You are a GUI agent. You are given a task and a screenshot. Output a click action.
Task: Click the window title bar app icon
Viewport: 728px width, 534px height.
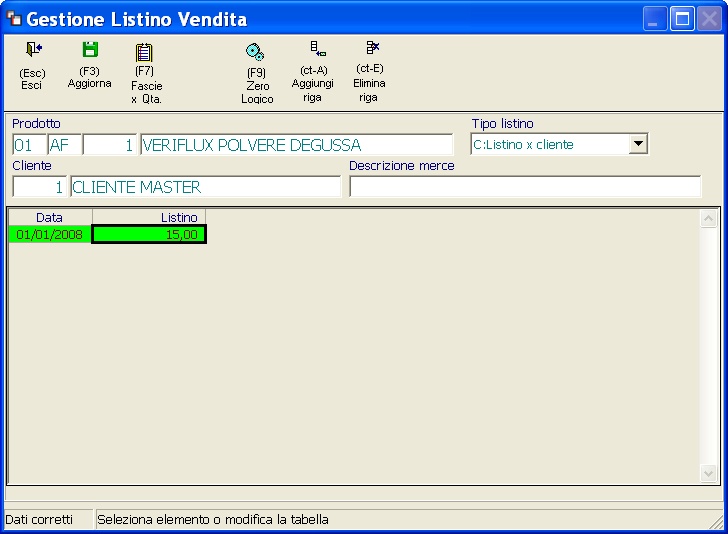tap(14, 19)
